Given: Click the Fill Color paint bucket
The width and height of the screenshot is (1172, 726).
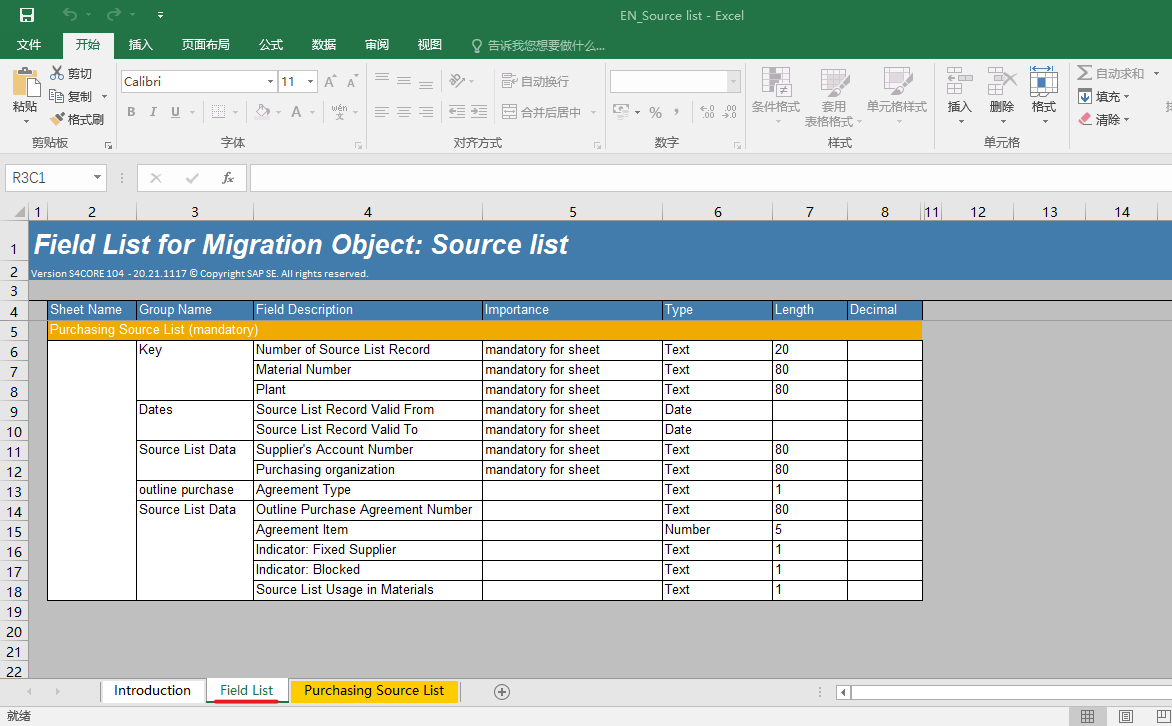Looking at the screenshot, I should click(x=262, y=112).
